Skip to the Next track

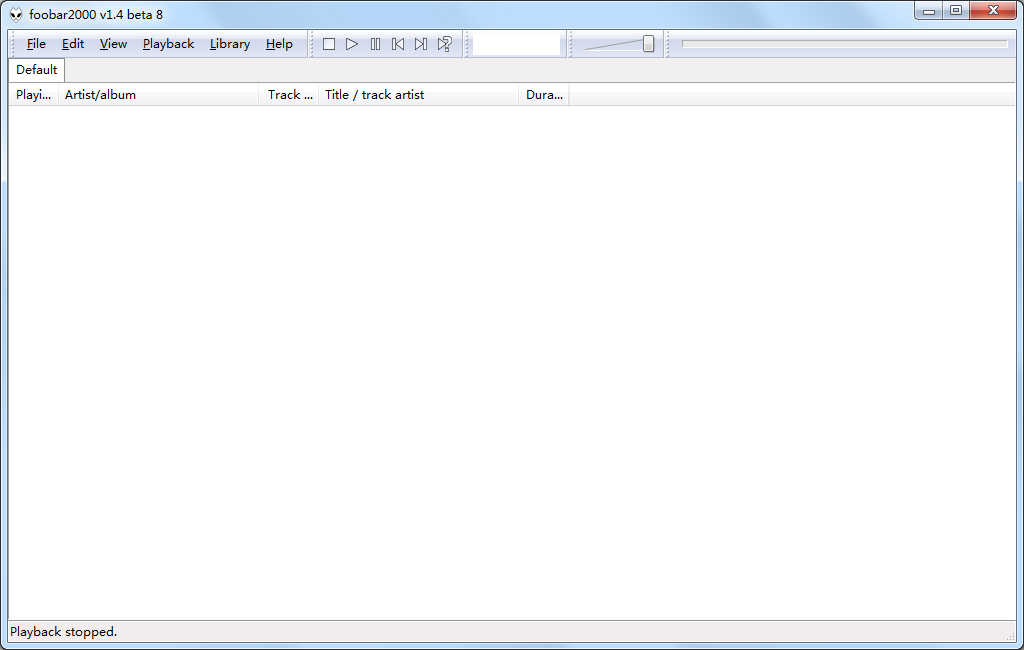pos(421,44)
